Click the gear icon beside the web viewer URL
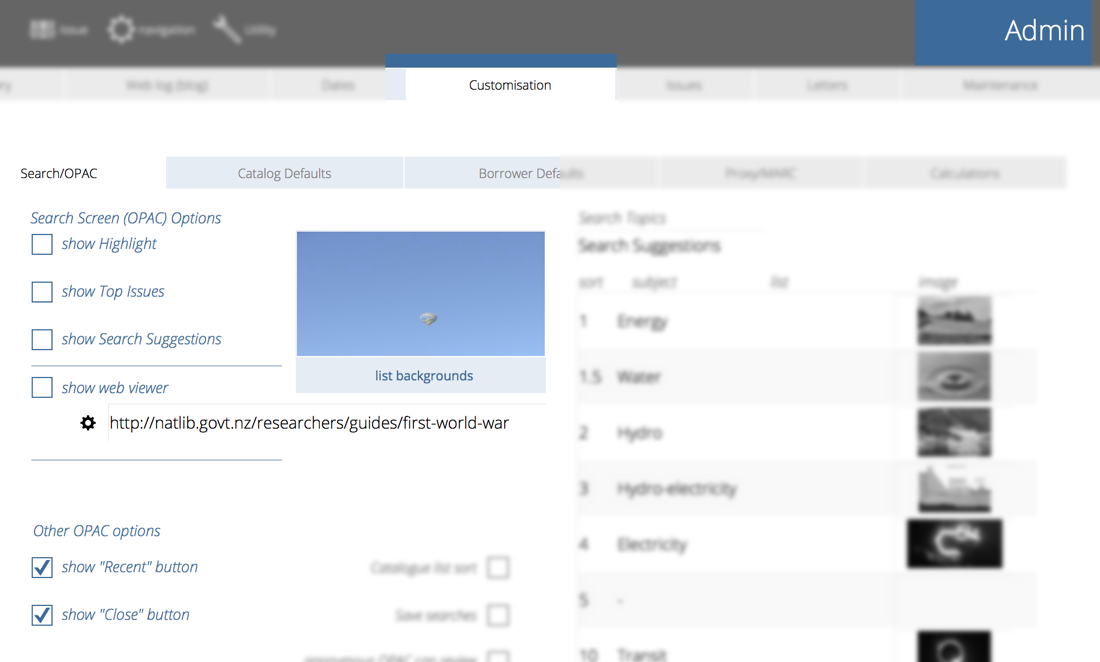Viewport: 1100px width, 662px height. coord(88,423)
